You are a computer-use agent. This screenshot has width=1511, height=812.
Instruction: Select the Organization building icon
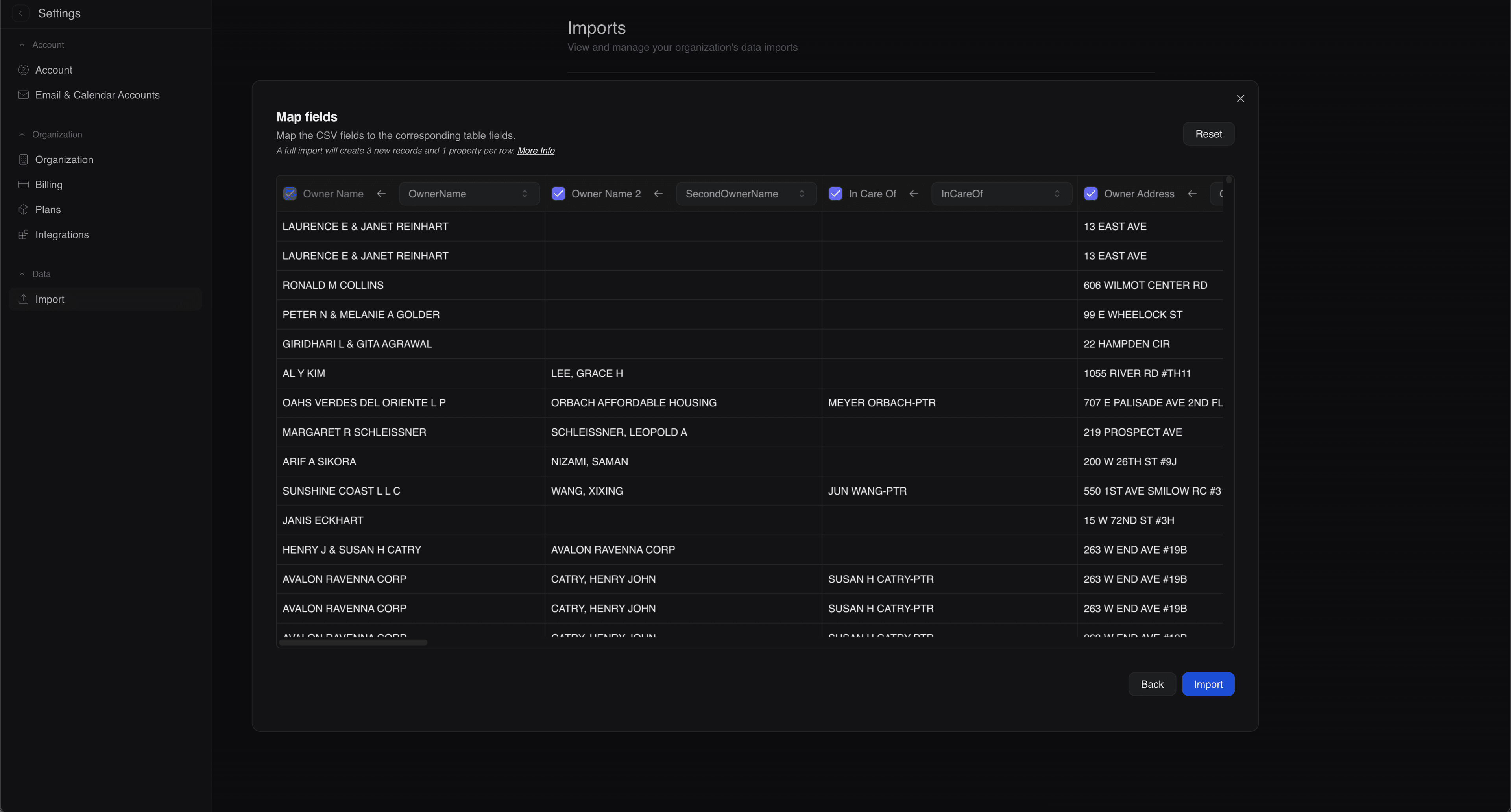(24, 159)
